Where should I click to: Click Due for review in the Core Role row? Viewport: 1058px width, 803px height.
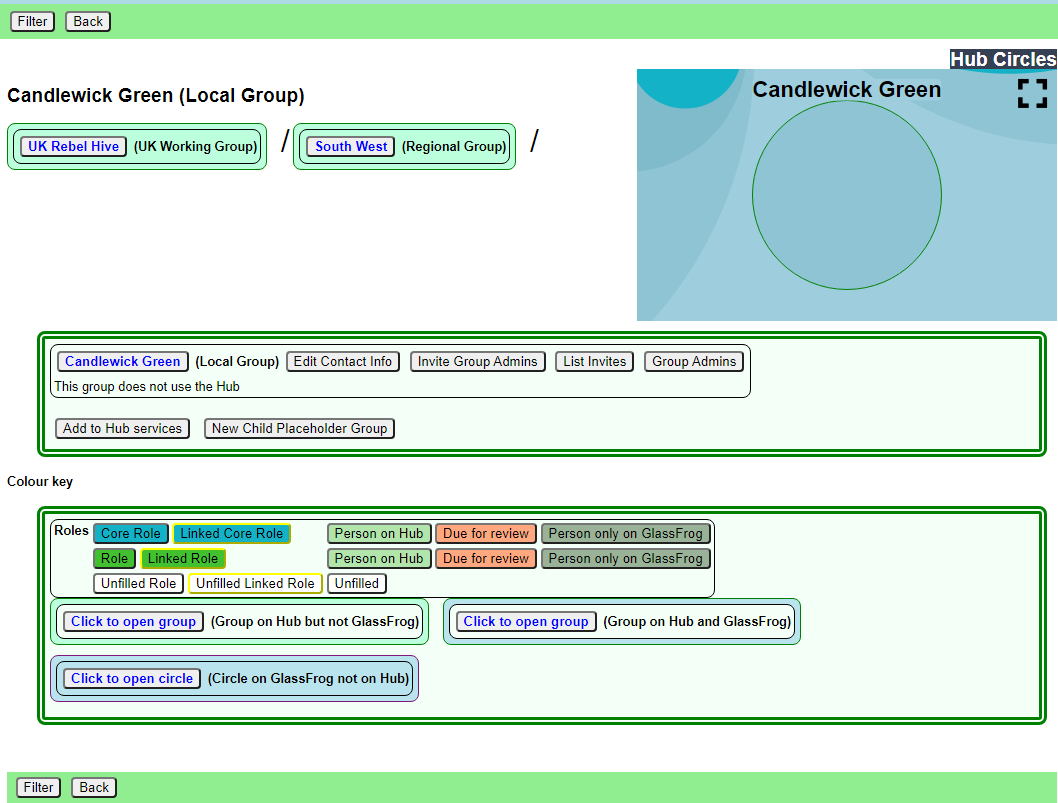(486, 534)
